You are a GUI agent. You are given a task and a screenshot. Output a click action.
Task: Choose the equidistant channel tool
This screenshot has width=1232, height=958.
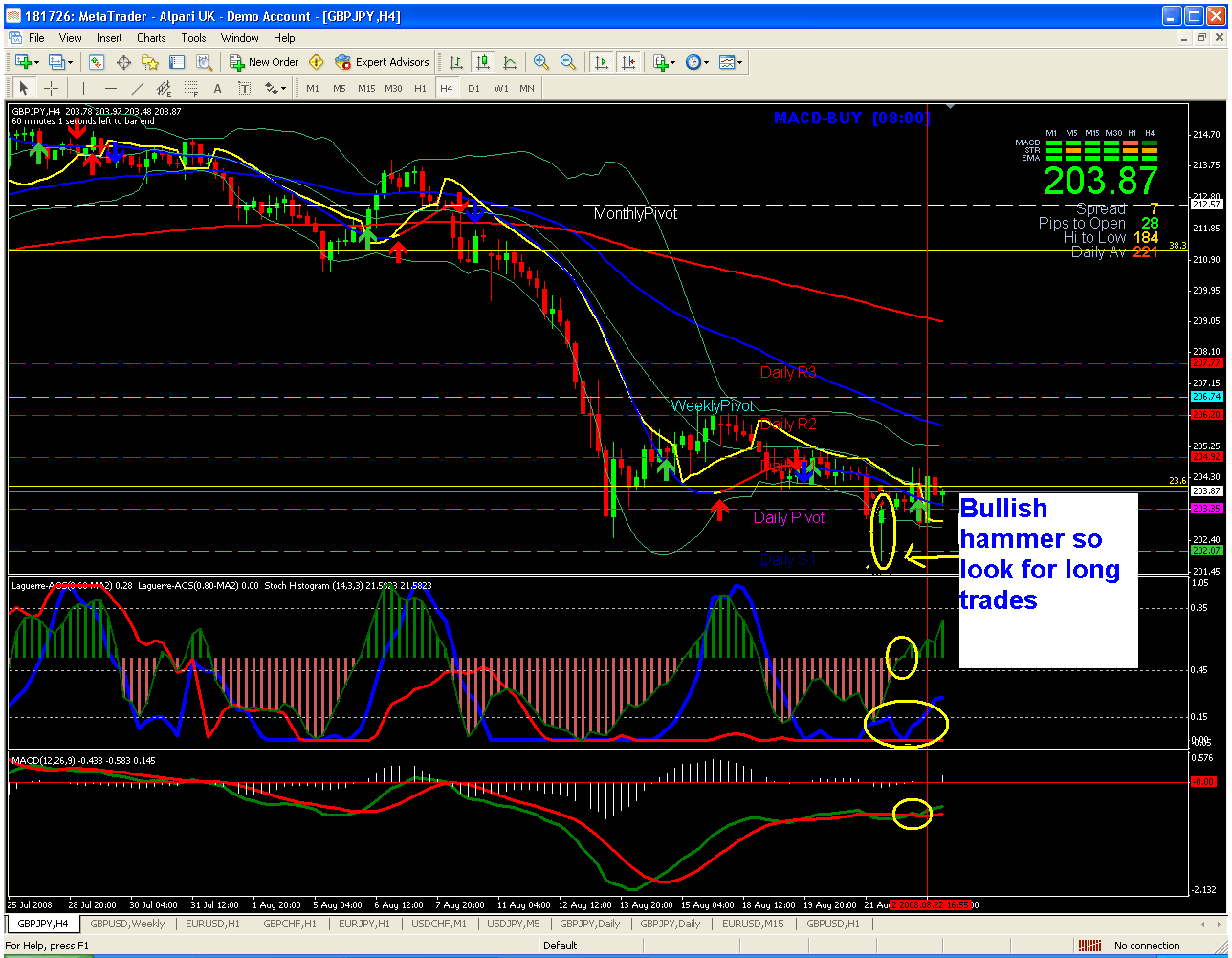click(164, 88)
